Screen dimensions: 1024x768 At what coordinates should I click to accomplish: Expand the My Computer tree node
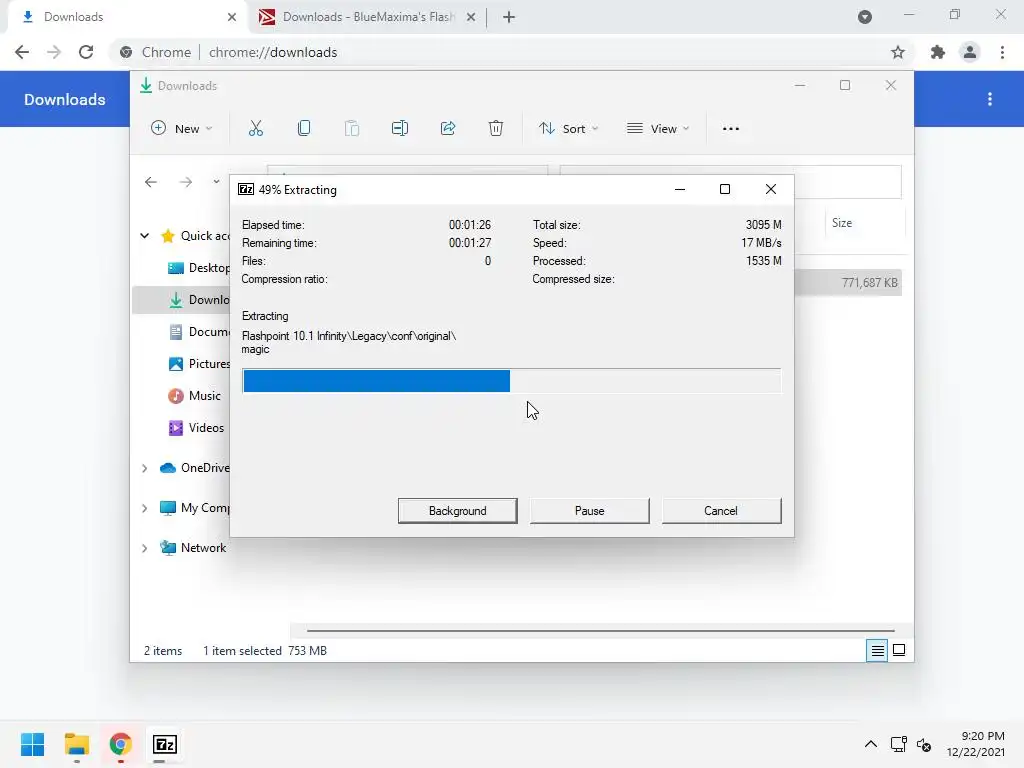[x=145, y=508]
